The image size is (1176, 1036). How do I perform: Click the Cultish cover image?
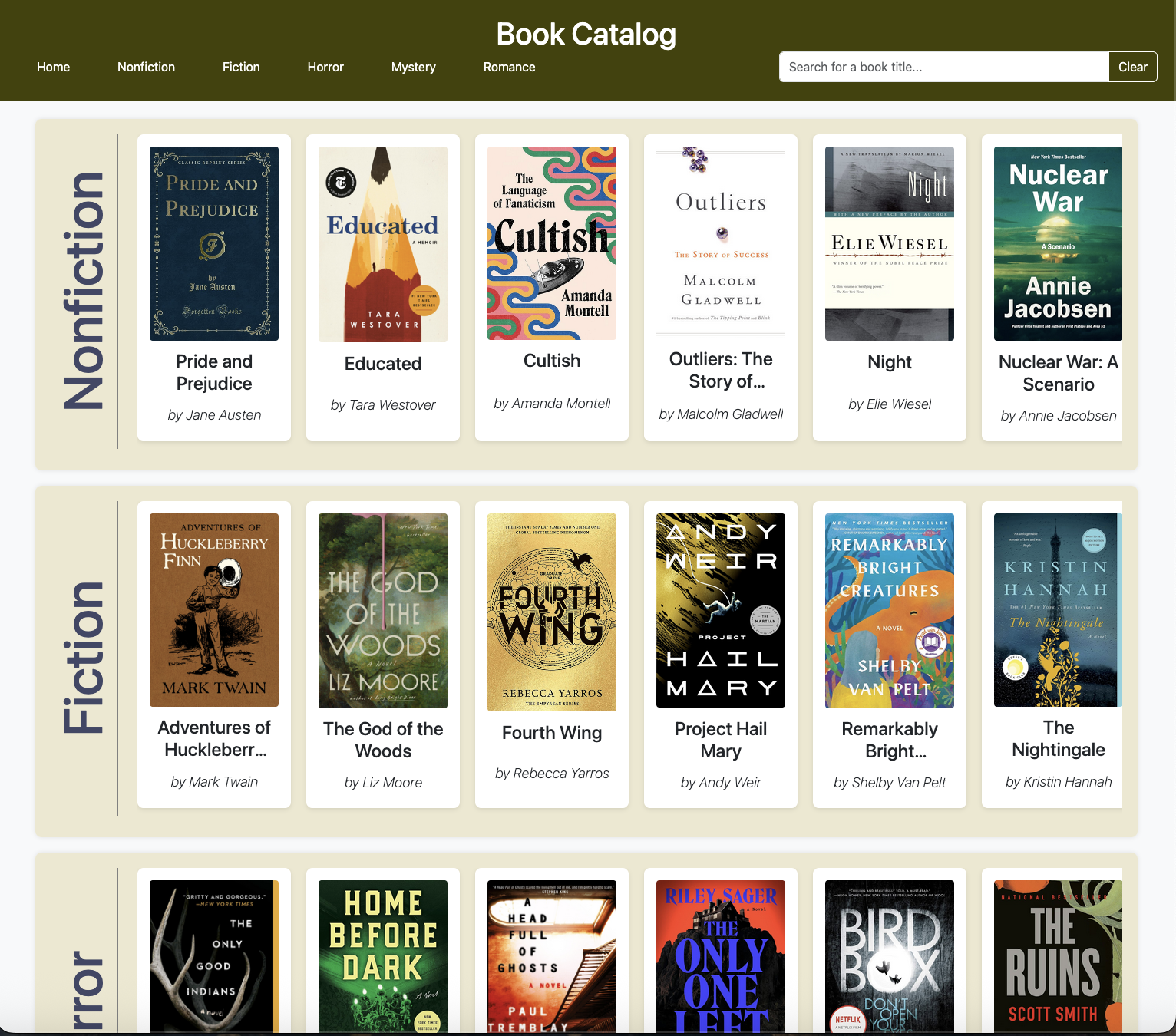coord(552,243)
